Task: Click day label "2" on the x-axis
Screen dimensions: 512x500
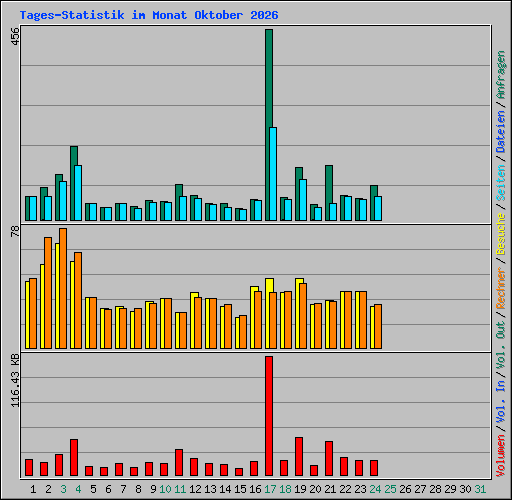Action: (x=48, y=489)
